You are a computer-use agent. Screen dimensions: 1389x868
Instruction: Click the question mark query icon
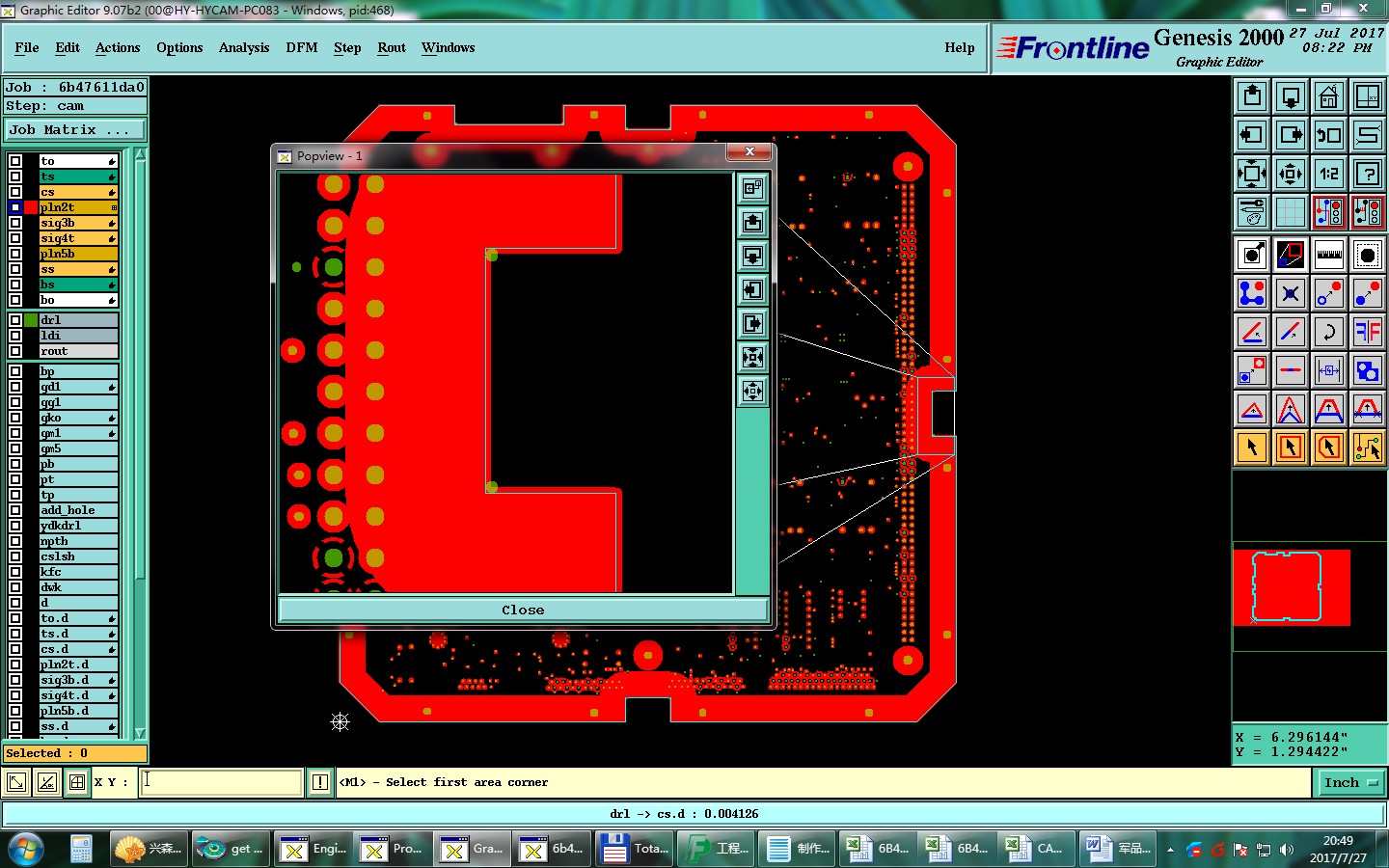[x=1368, y=174]
